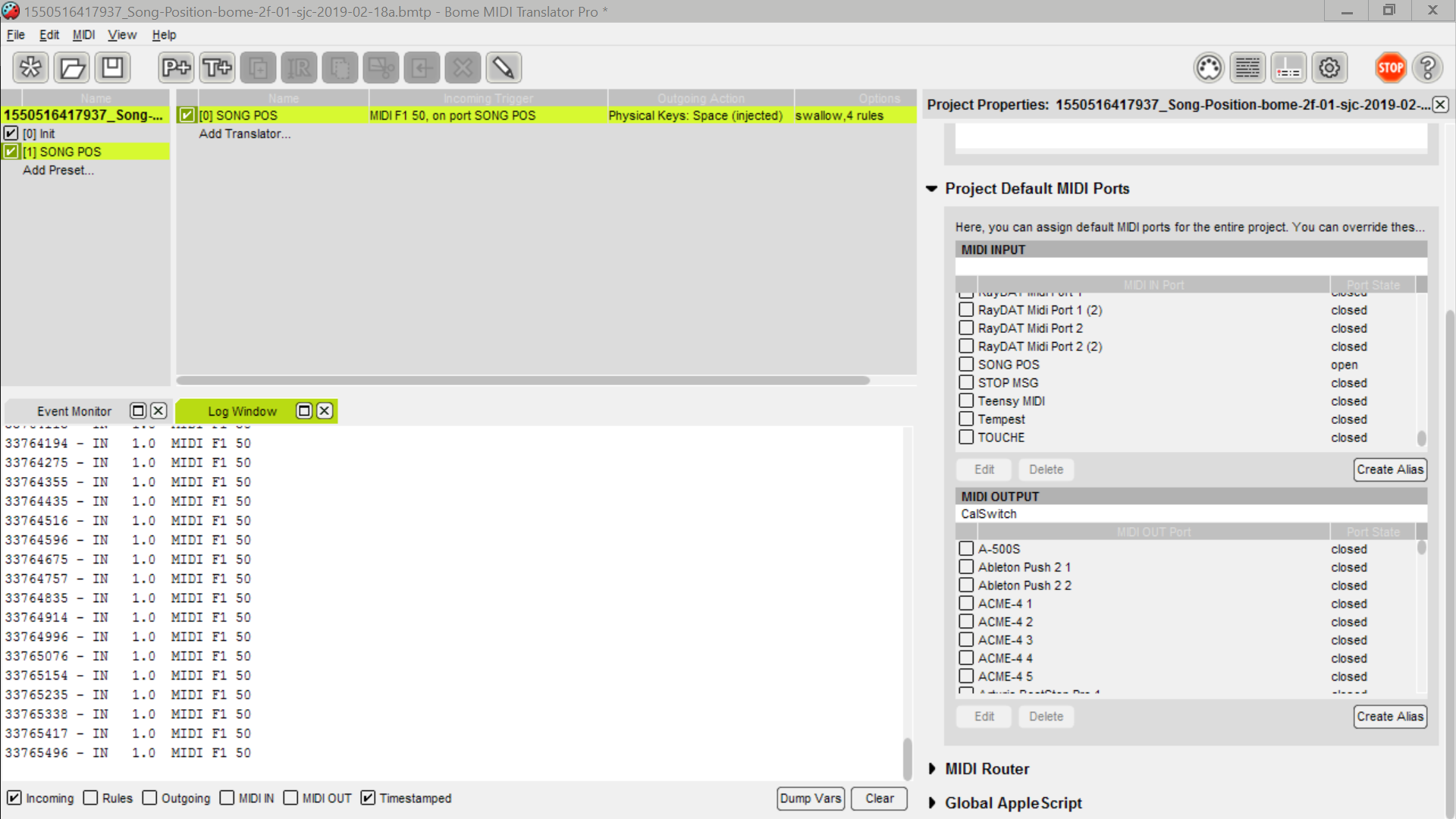Show the log window lines icon
The height and width of the screenshot is (819, 1456).
click(x=1247, y=68)
